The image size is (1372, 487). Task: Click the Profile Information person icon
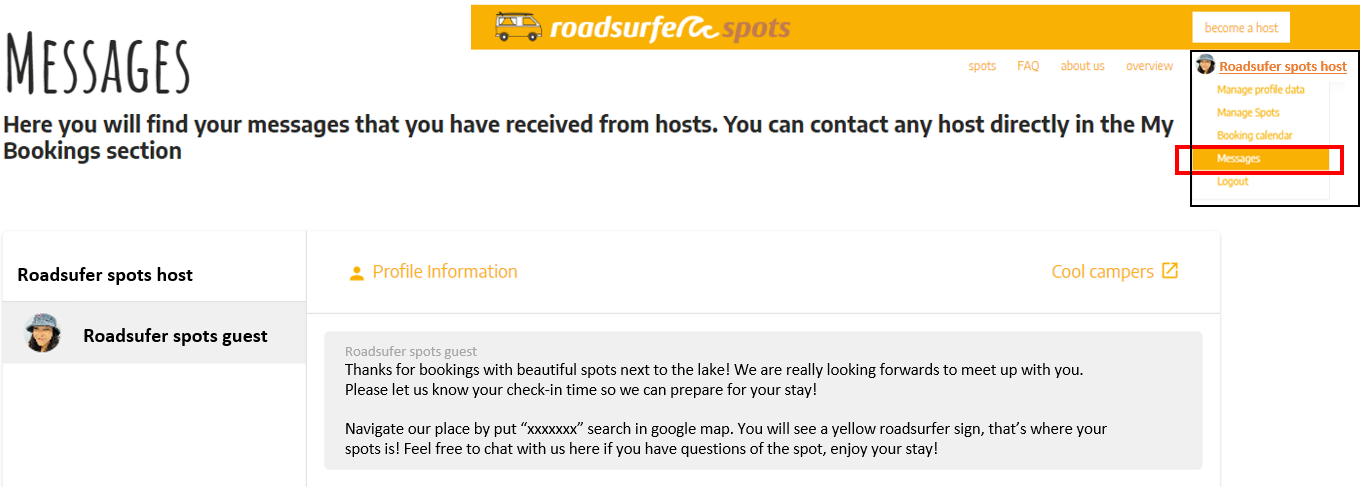tap(356, 273)
